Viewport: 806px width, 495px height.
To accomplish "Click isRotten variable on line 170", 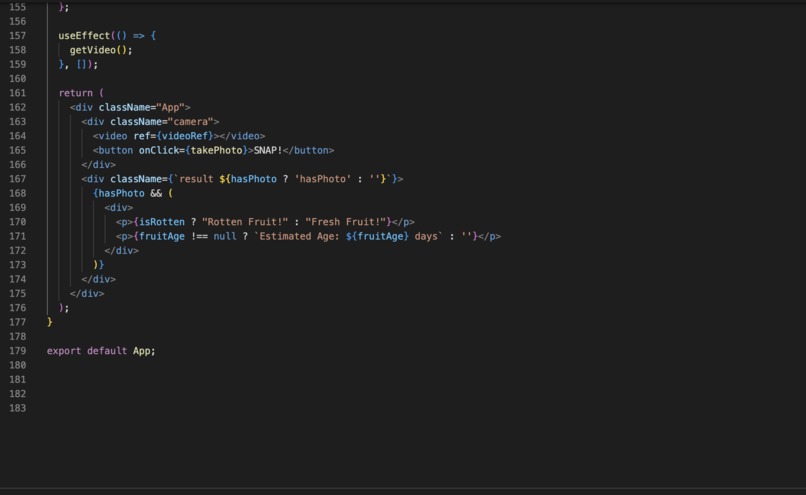I will coord(161,222).
